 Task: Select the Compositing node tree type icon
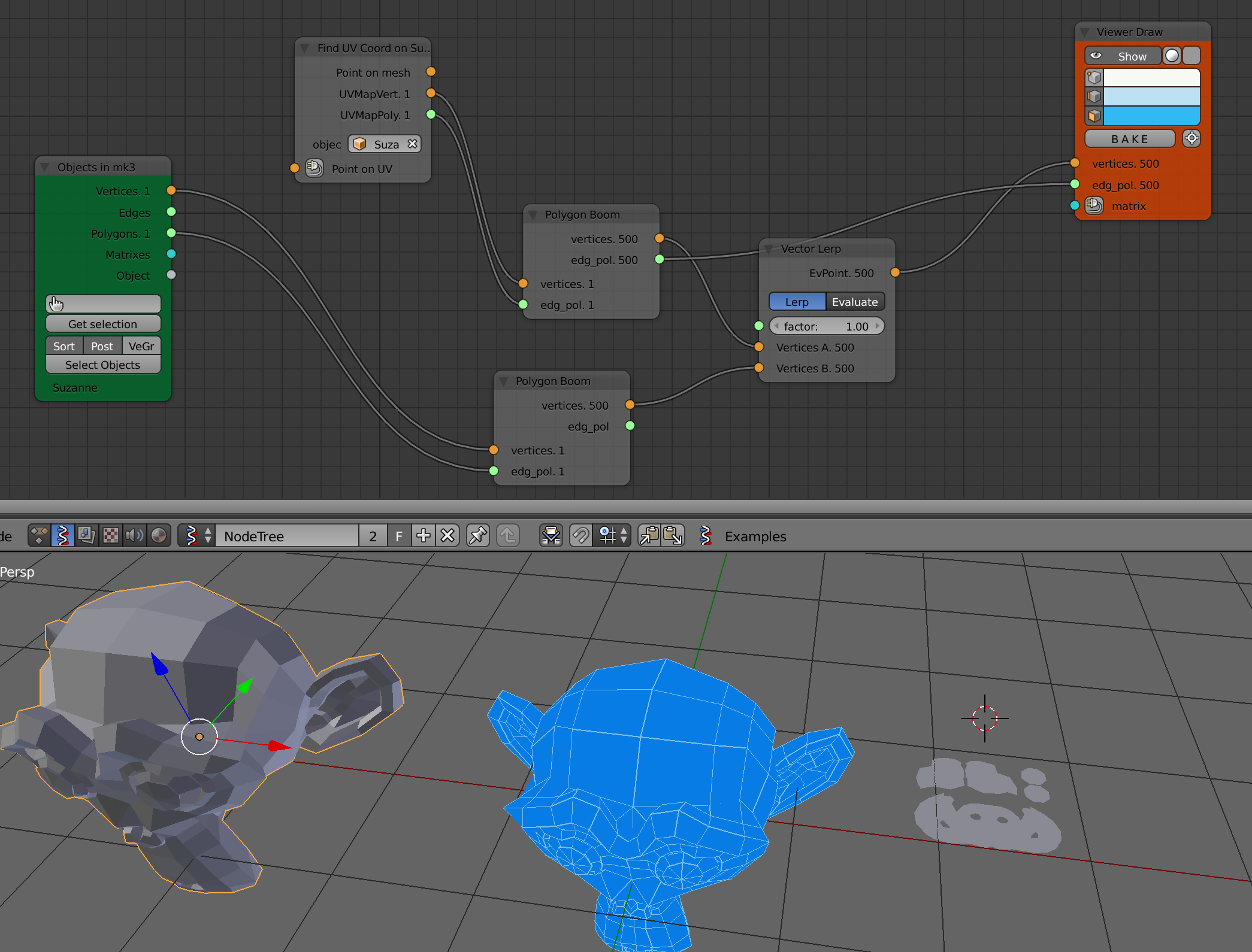coord(86,535)
